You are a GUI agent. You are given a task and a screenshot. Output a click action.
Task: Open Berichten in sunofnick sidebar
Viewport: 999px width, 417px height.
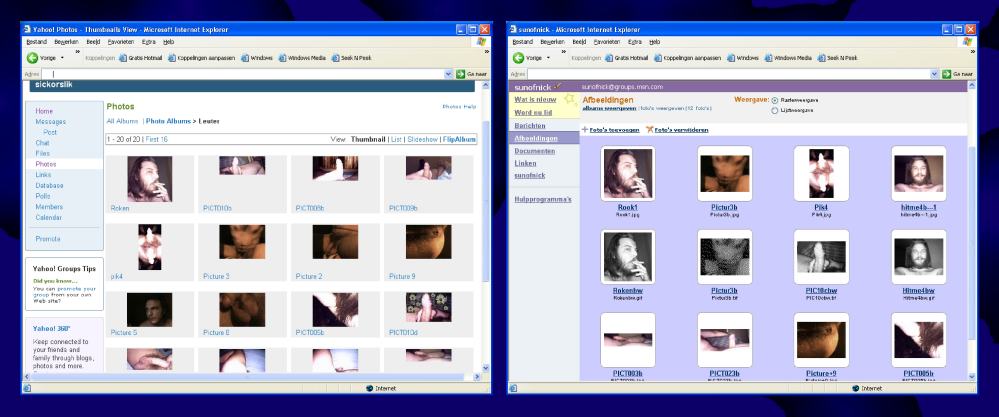point(530,126)
